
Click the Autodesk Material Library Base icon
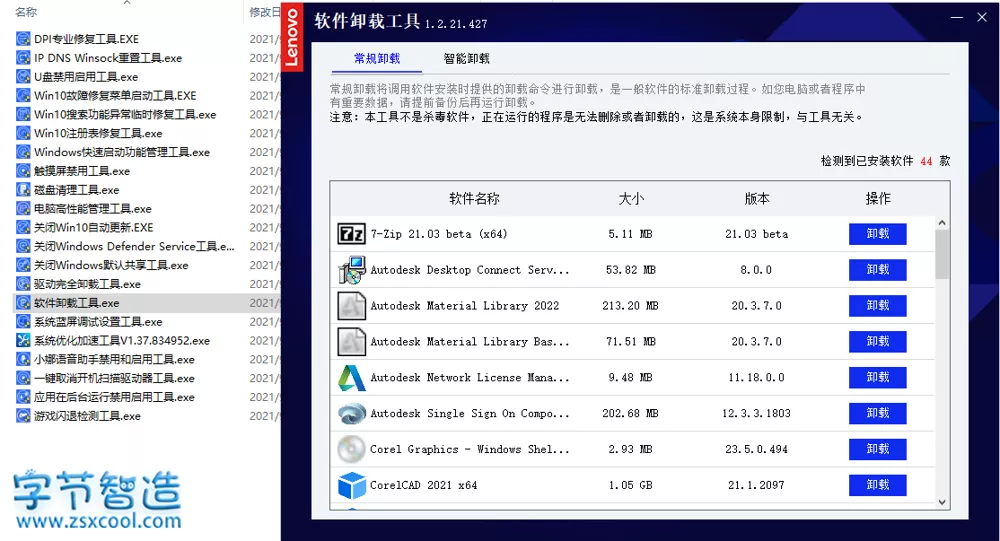coord(351,341)
